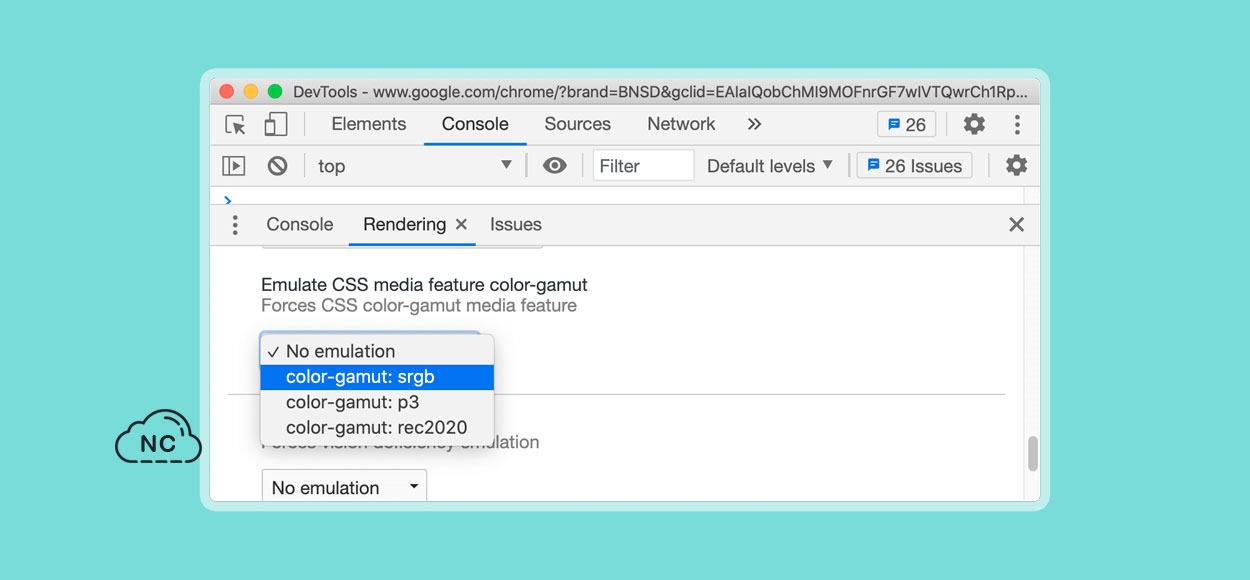The image size is (1250, 580).
Task: Switch to the Issues drawer tab
Action: click(516, 224)
